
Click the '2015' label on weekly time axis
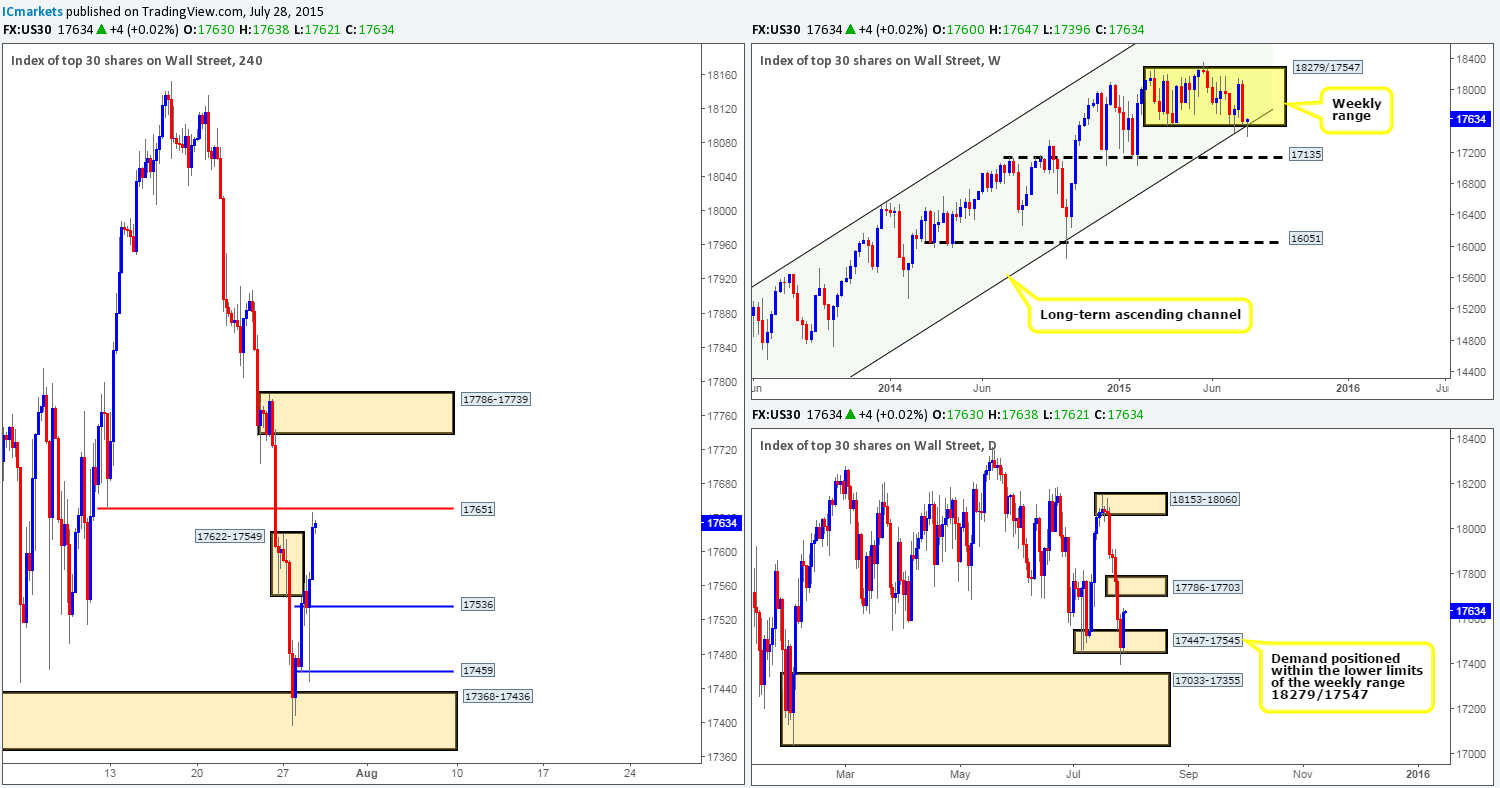1118,388
